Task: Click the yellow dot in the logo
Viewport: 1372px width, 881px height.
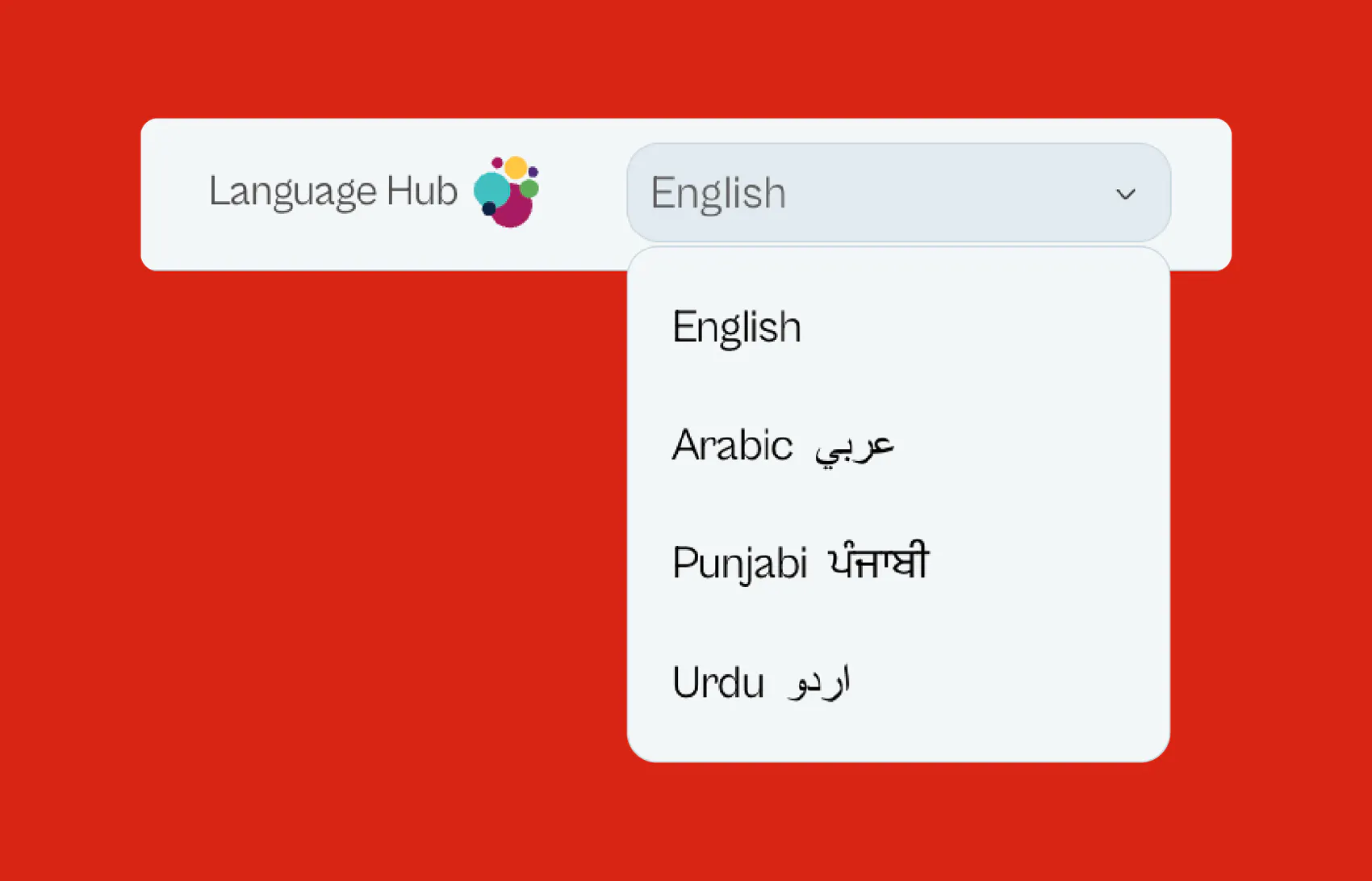Action: [516, 167]
